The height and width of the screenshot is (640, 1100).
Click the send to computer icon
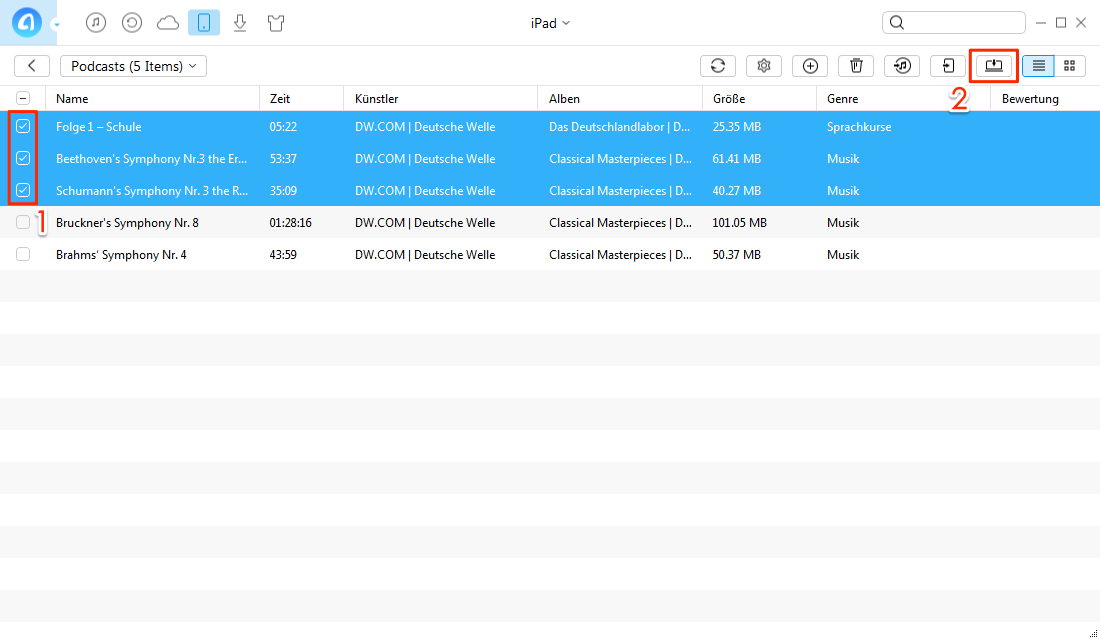click(994, 66)
